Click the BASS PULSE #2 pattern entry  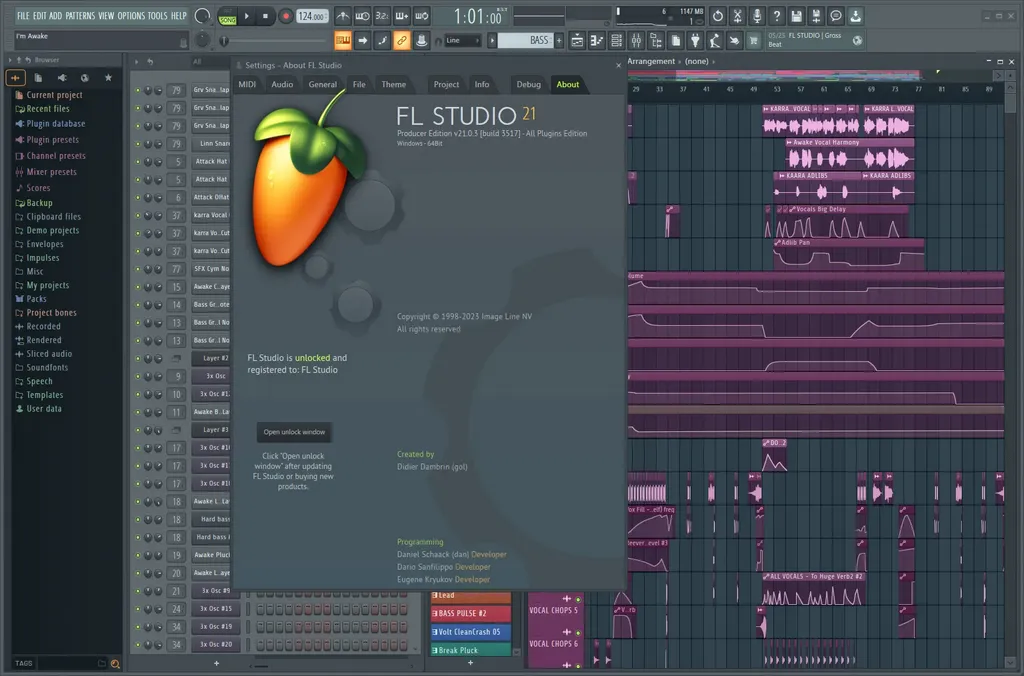click(470, 613)
